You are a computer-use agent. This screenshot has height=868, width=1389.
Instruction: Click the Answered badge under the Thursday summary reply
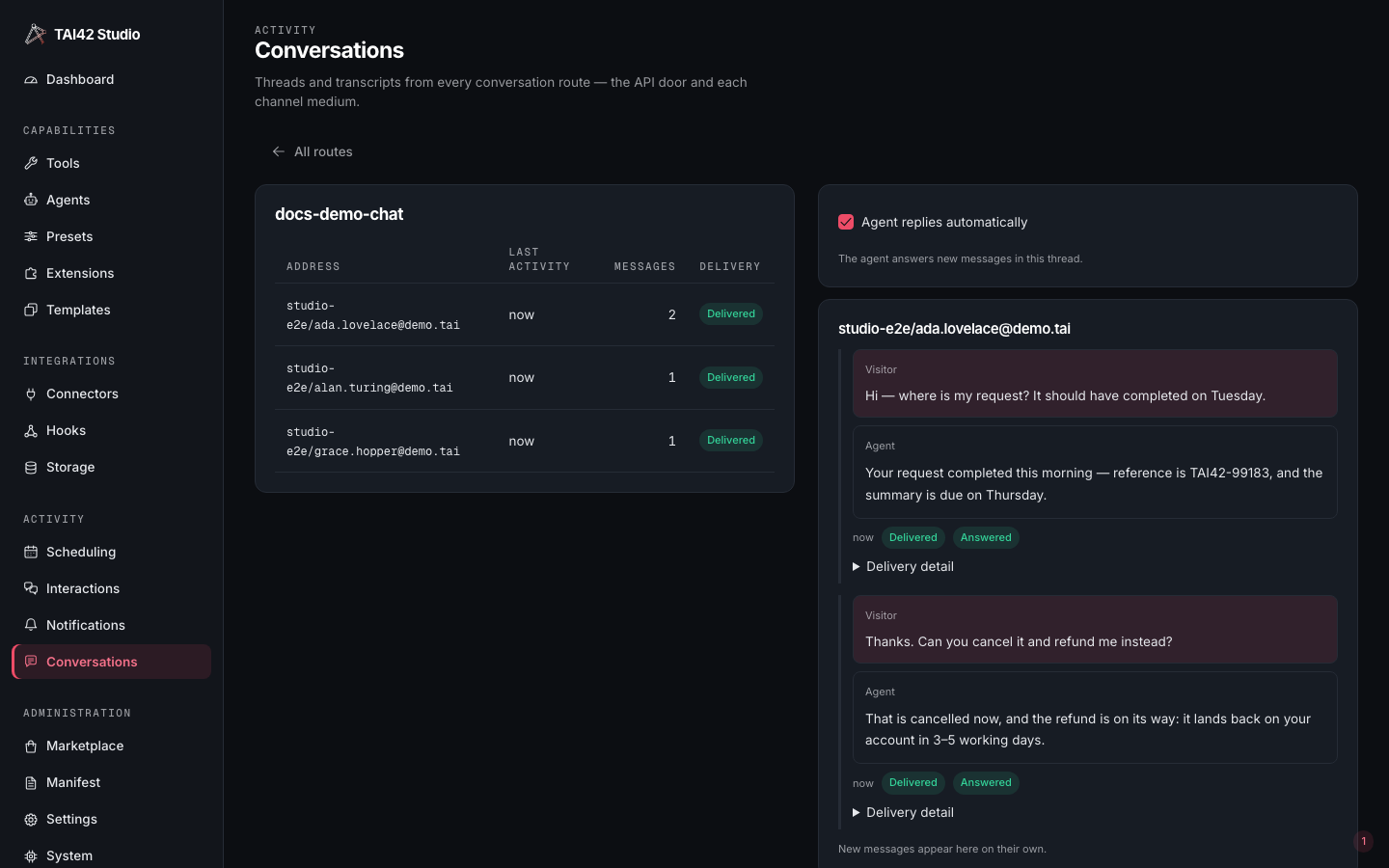[x=986, y=538]
